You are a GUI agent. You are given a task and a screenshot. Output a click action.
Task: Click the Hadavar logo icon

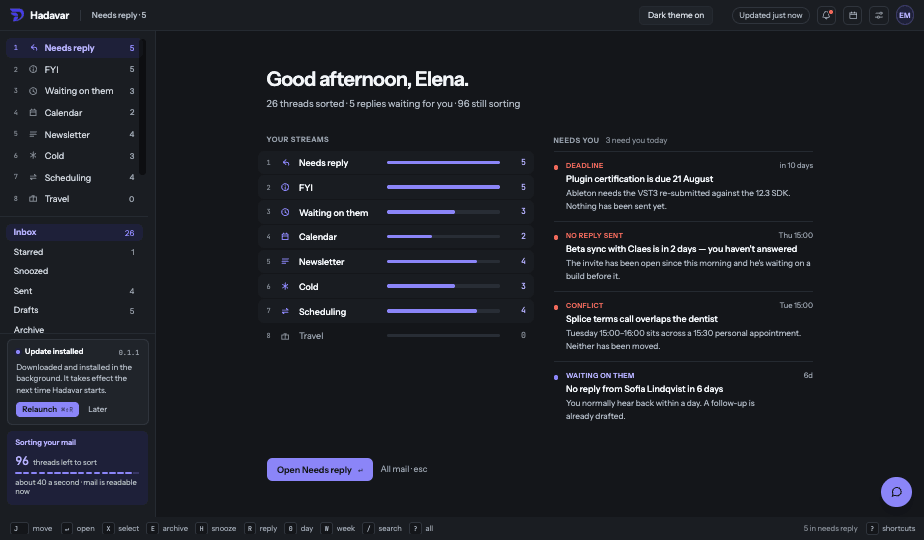coord(16,15)
